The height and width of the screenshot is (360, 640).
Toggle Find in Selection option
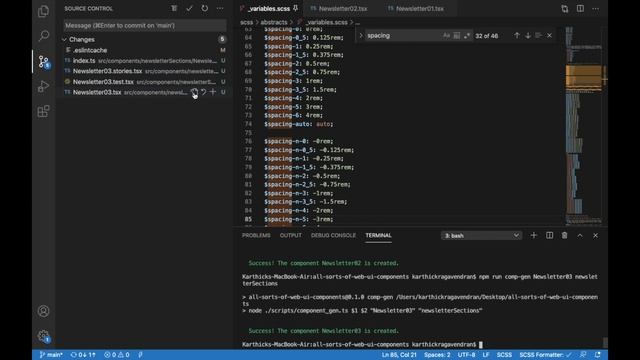[538, 36]
